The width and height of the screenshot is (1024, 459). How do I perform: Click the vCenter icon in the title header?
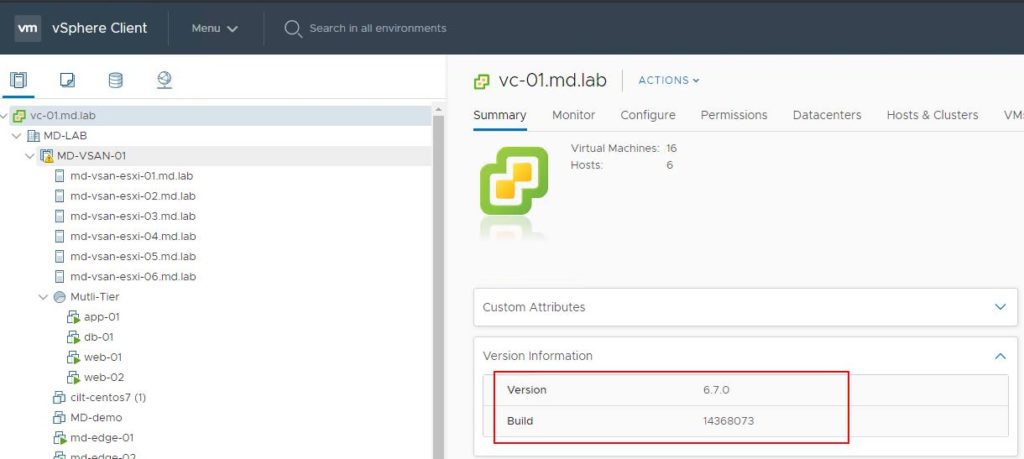pyautogui.click(x=481, y=81)
